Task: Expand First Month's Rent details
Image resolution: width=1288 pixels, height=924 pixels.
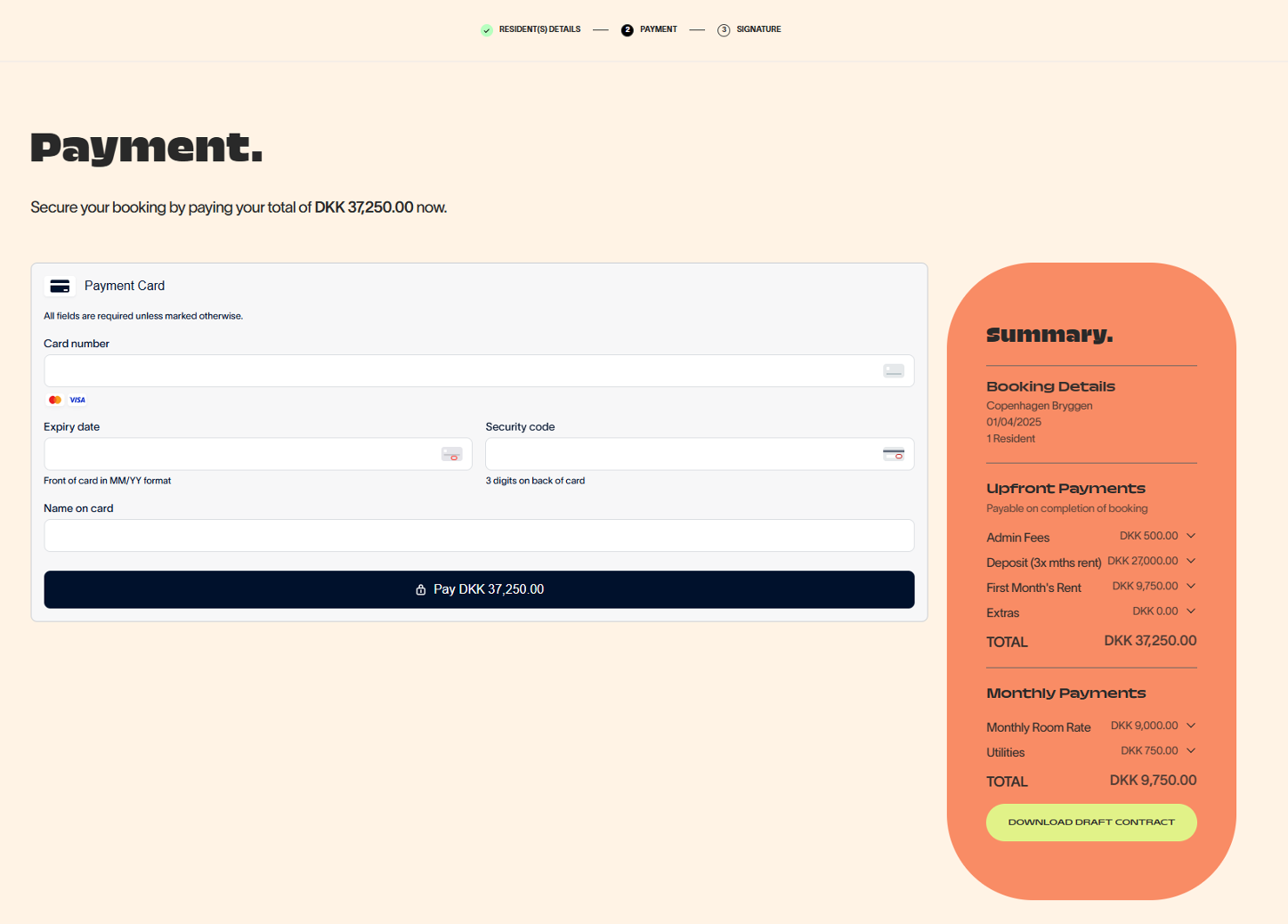Action: point(1191,586)
